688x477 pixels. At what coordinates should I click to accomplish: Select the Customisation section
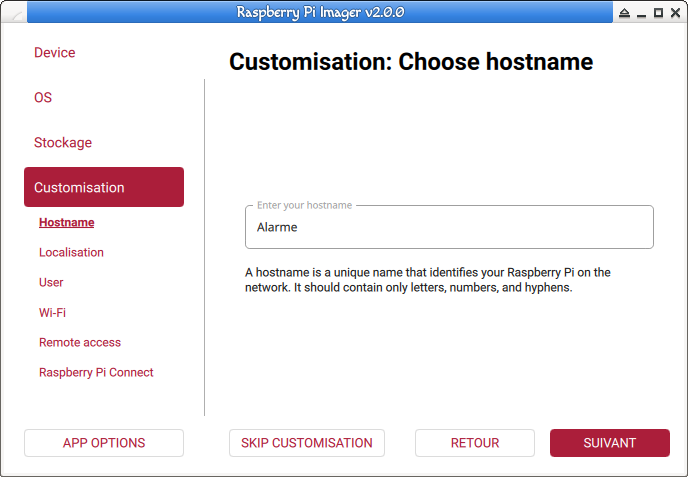pyautogui.click(x=104, y=187)
